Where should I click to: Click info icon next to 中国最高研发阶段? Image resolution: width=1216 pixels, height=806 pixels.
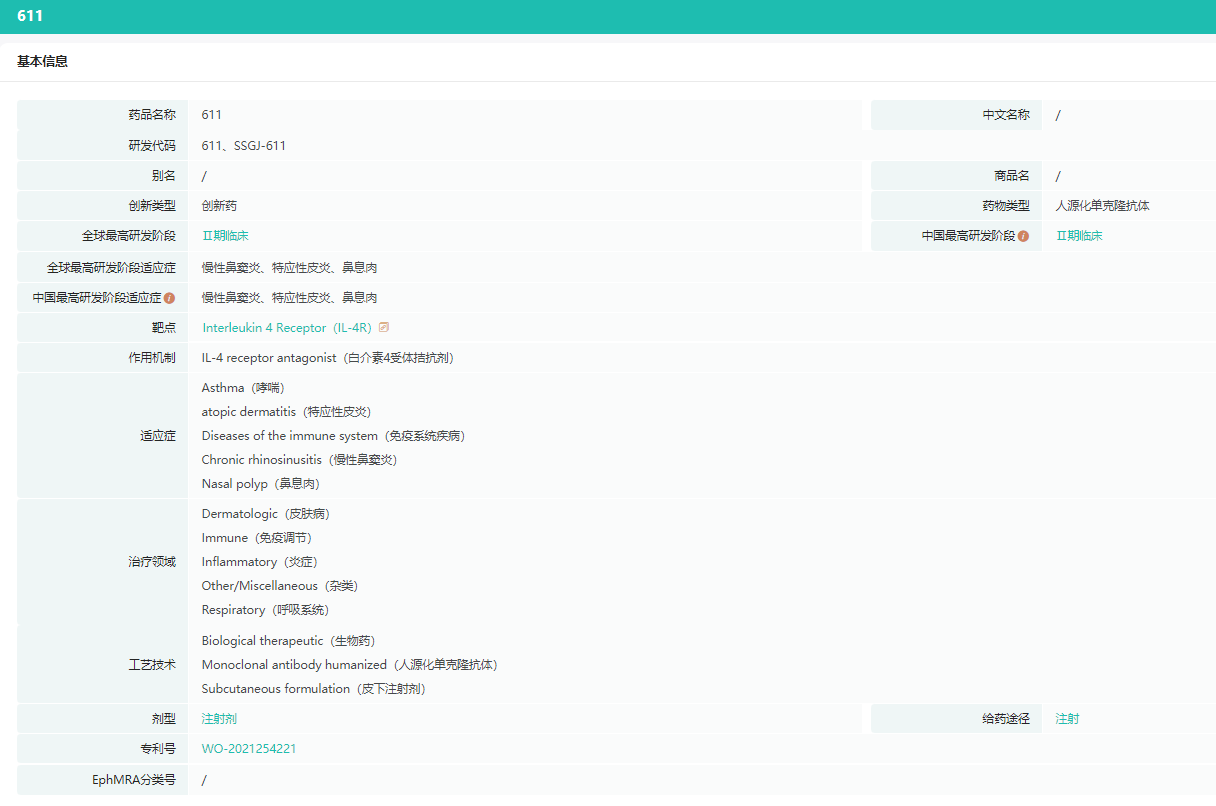coord(1023,236)
